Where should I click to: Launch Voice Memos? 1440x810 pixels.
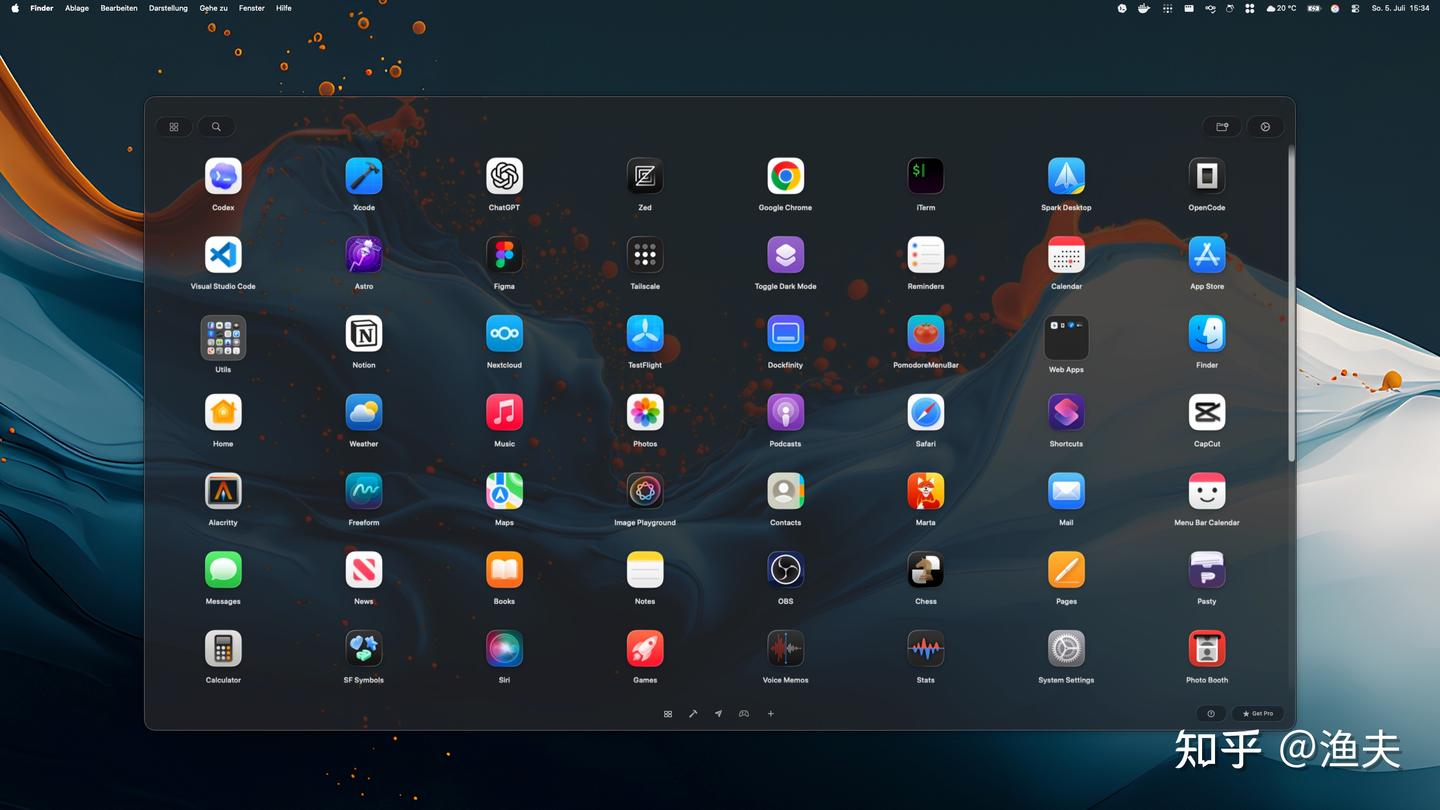pos(785,649)
